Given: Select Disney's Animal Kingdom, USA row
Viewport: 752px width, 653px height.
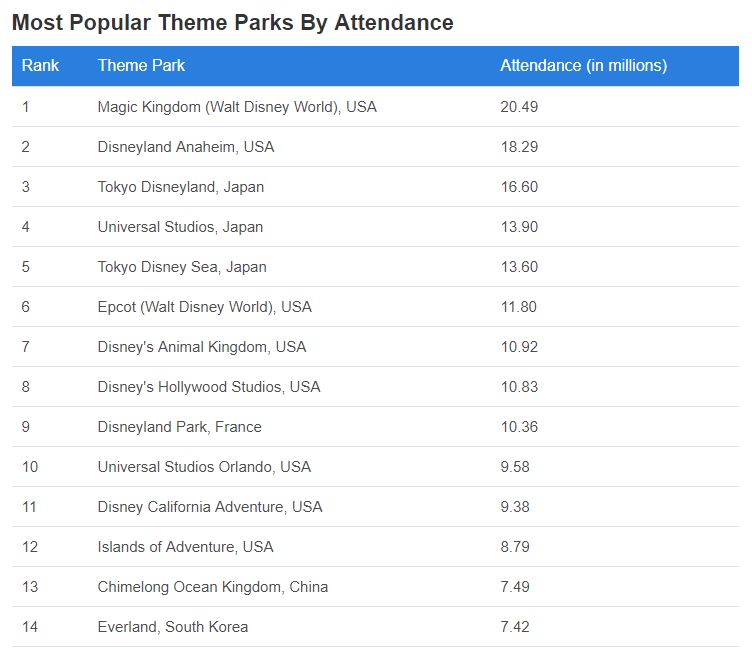Looking at the screenshot, I should pos(375,347).
